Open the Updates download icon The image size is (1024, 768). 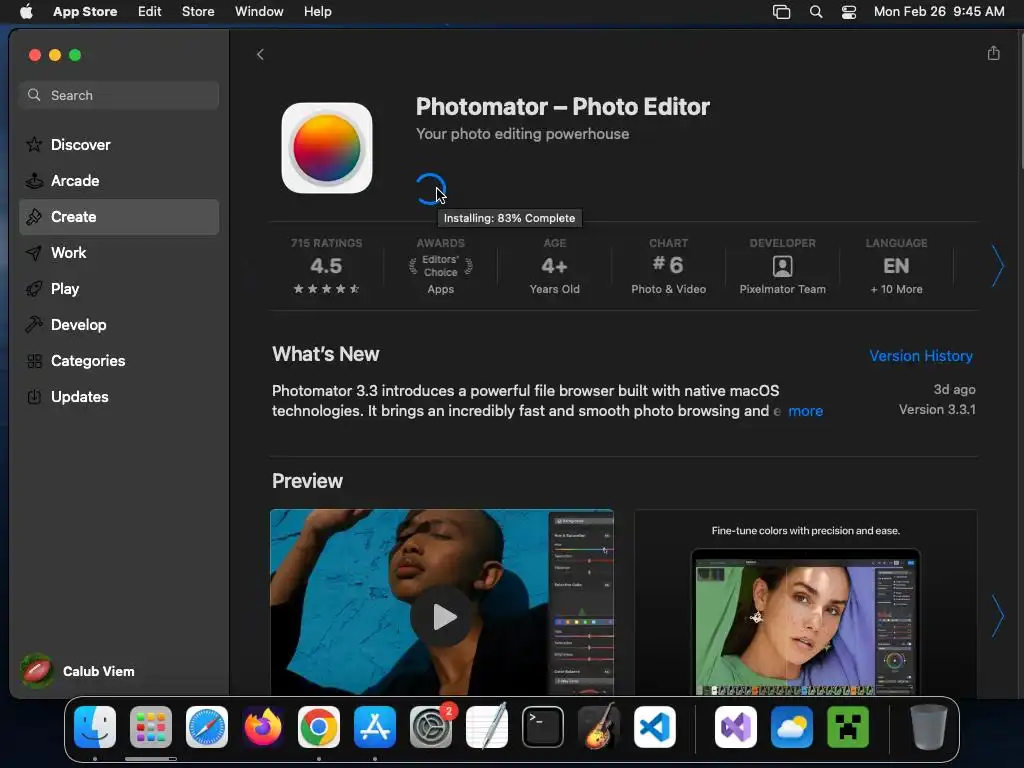(x=34, y=396)
